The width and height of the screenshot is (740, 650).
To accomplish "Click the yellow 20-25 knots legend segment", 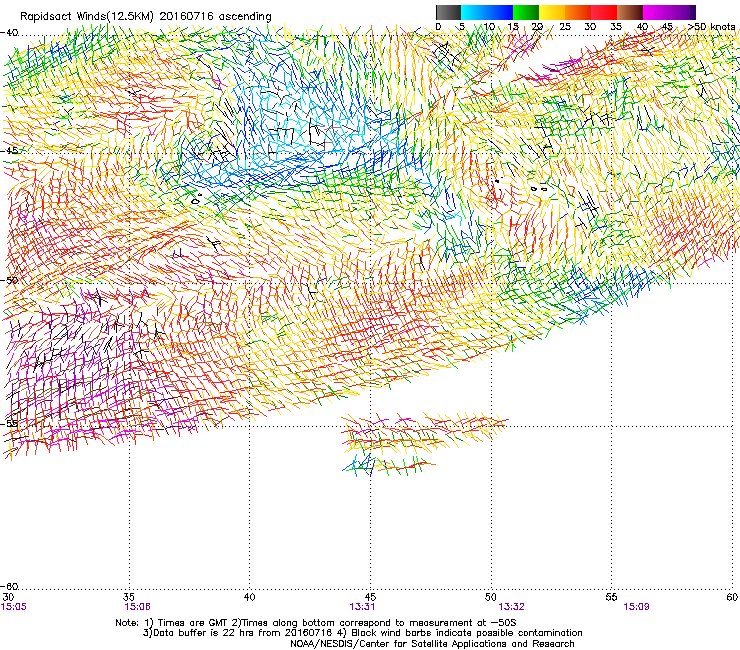I will click(552, 12).
